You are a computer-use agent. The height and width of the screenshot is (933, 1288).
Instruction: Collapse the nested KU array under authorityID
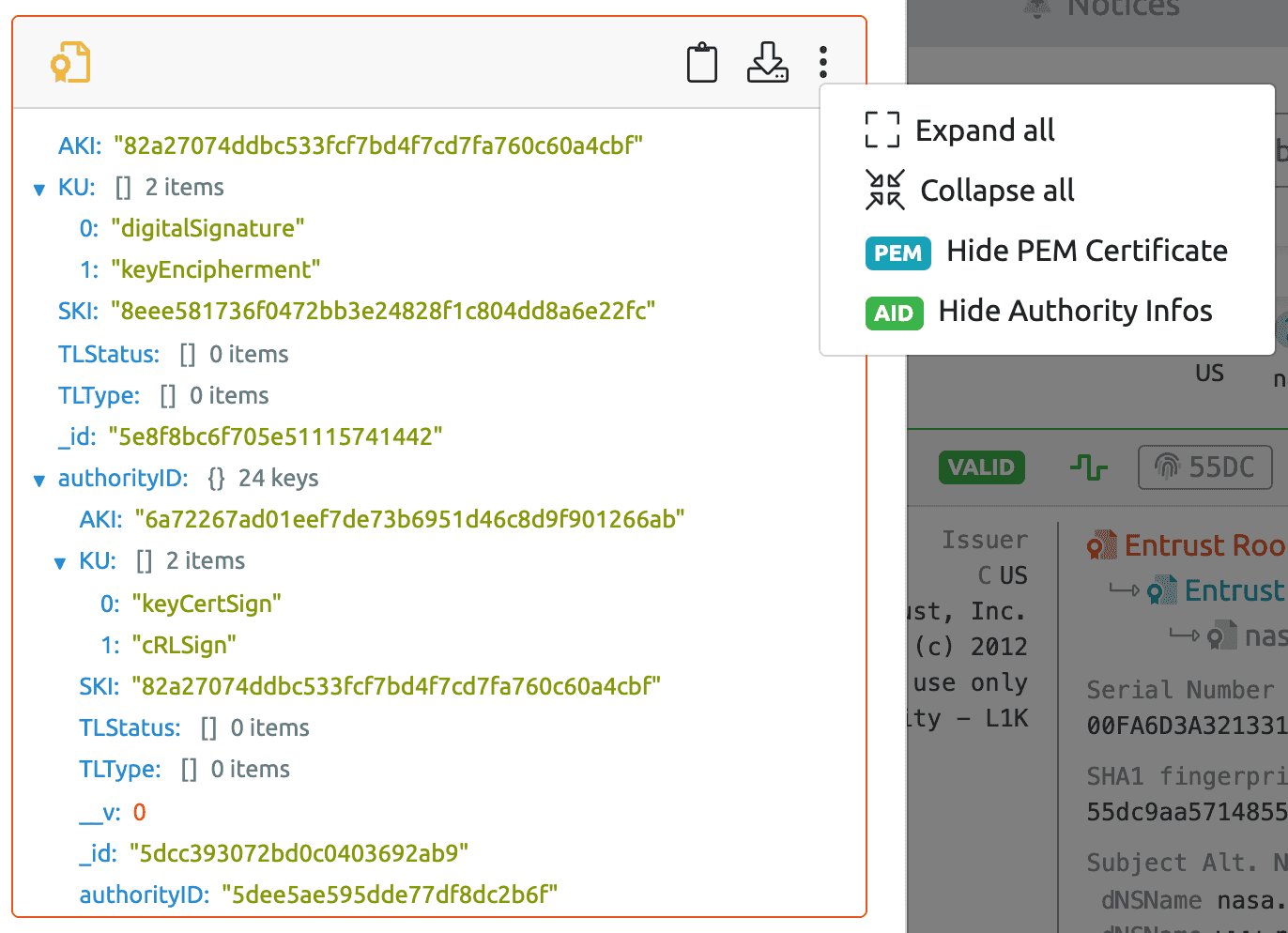tap(60, 563)
